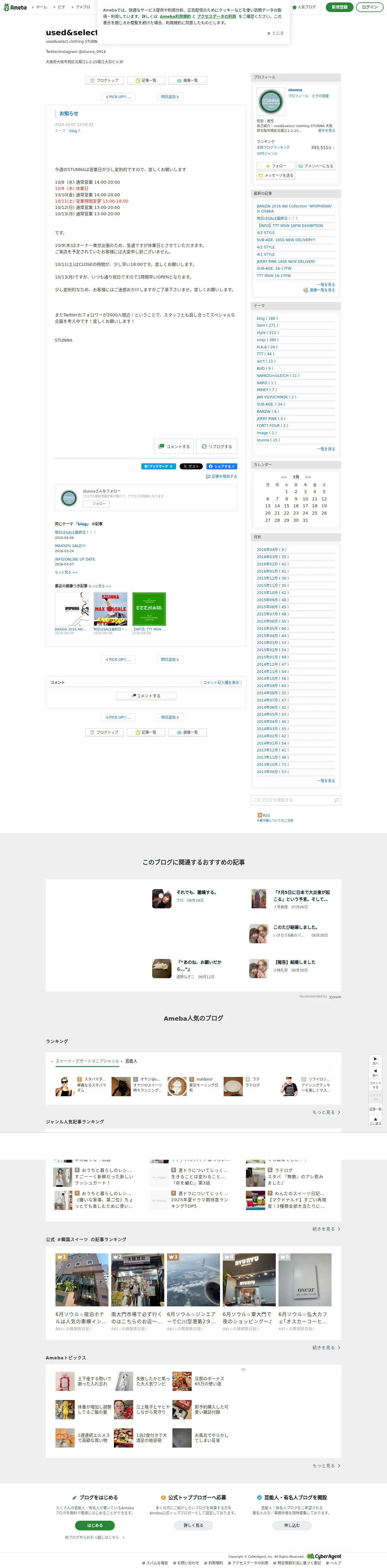Open the BANZAI 2016 AW APOPHENIA thumbnail
The height and width of the screenshot is (1568, 387).
72,609
